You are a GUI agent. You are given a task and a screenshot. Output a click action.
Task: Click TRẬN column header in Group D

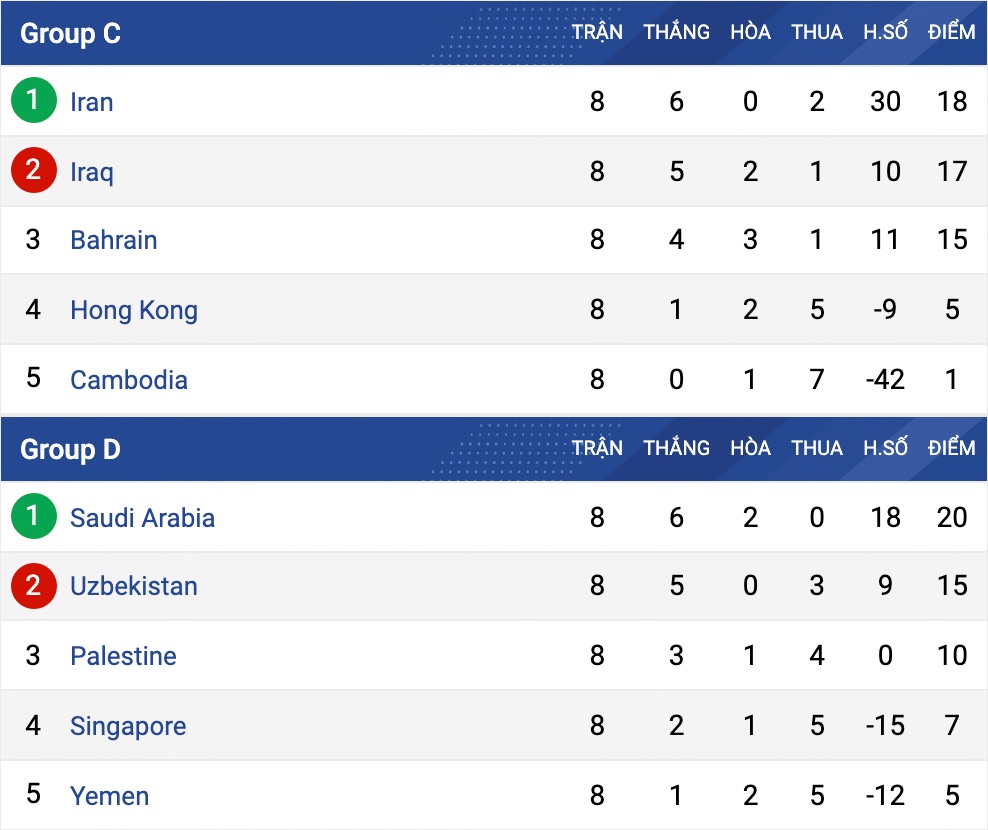597,448
